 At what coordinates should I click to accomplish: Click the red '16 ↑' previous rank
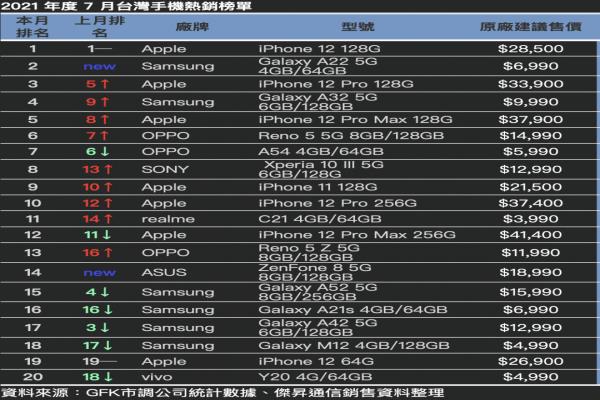click(98, 253)
